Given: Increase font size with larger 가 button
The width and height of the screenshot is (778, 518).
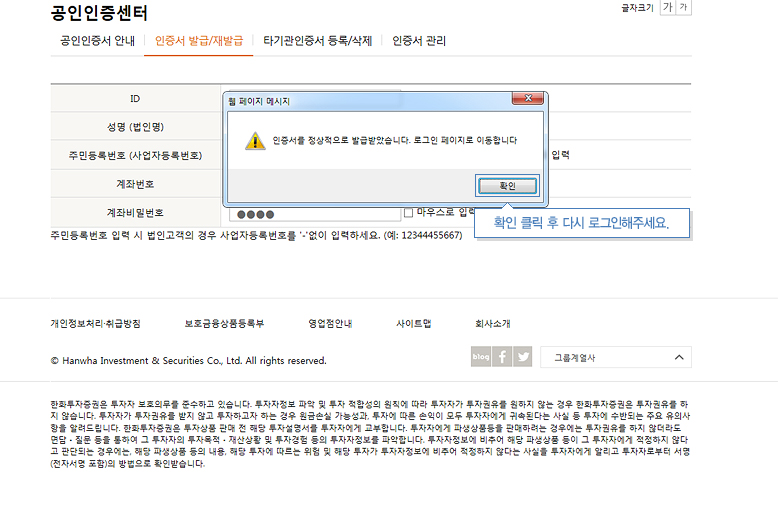Looking at the screenshot, I should coord(667,8).
